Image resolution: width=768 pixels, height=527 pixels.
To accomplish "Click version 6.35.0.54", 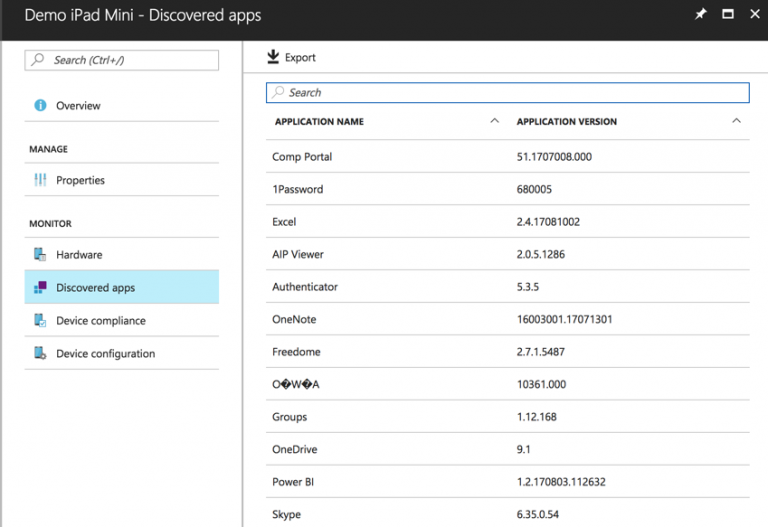I will tap(537, 514).
